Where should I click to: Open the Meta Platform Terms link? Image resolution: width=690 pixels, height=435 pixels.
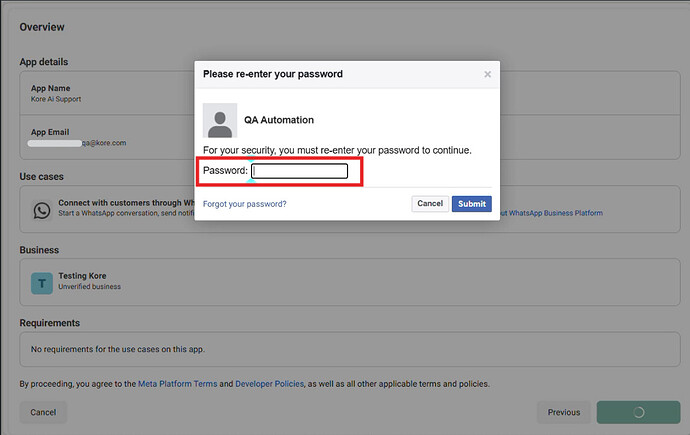point(178,384)
